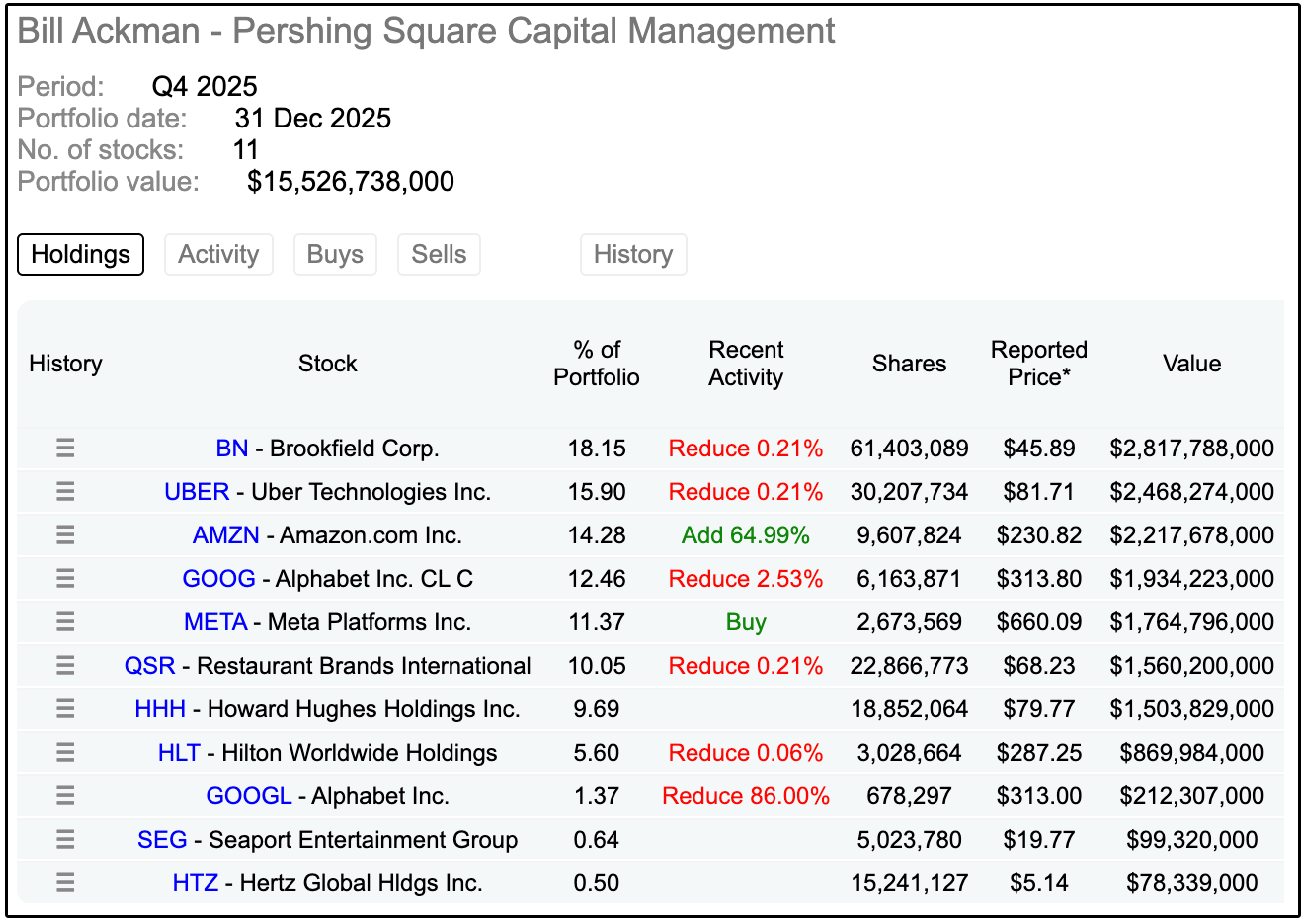Click the reported price $79.77
The image size is (1306, 920).
[1040, 709]
